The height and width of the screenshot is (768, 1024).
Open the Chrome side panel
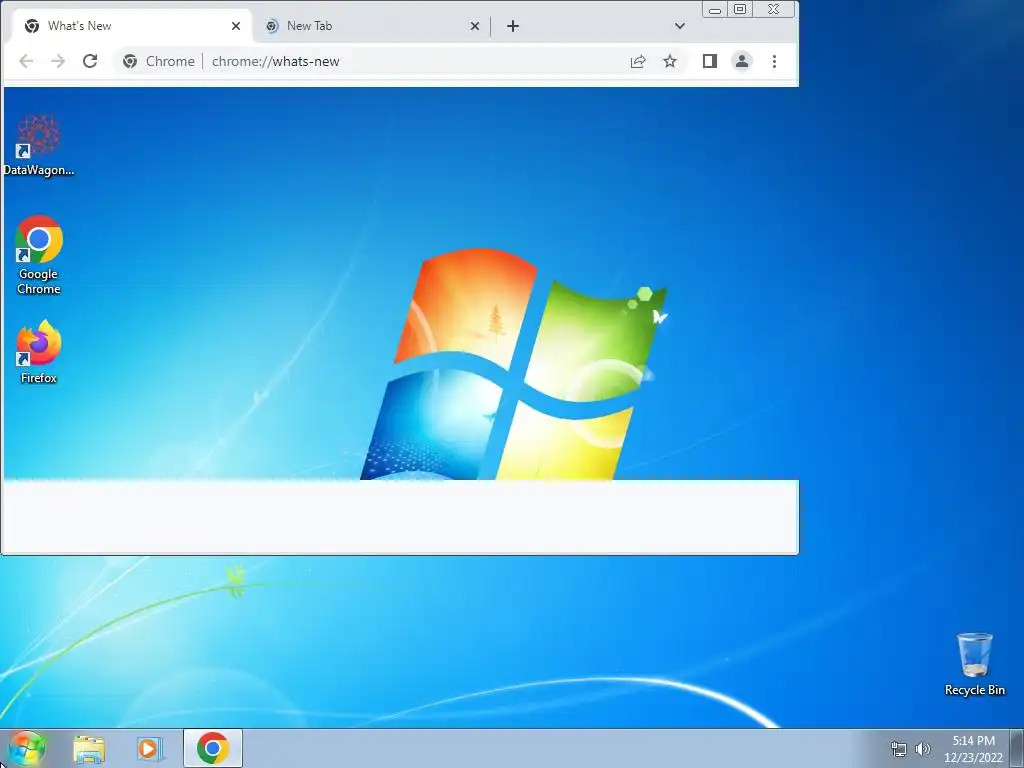point(710,61)
